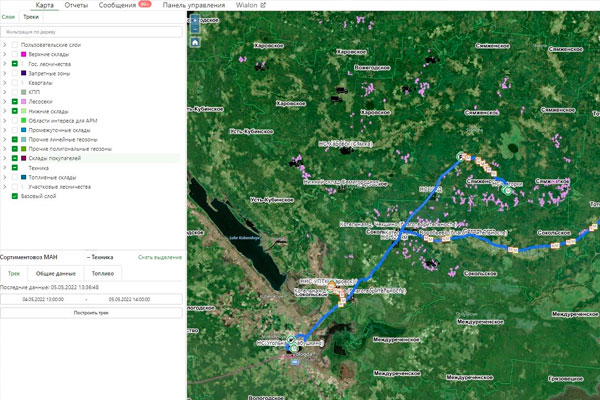This screenshot has width=600, height=400.
Task: Select Промежуточные склады row label
Action: point(59,130)
